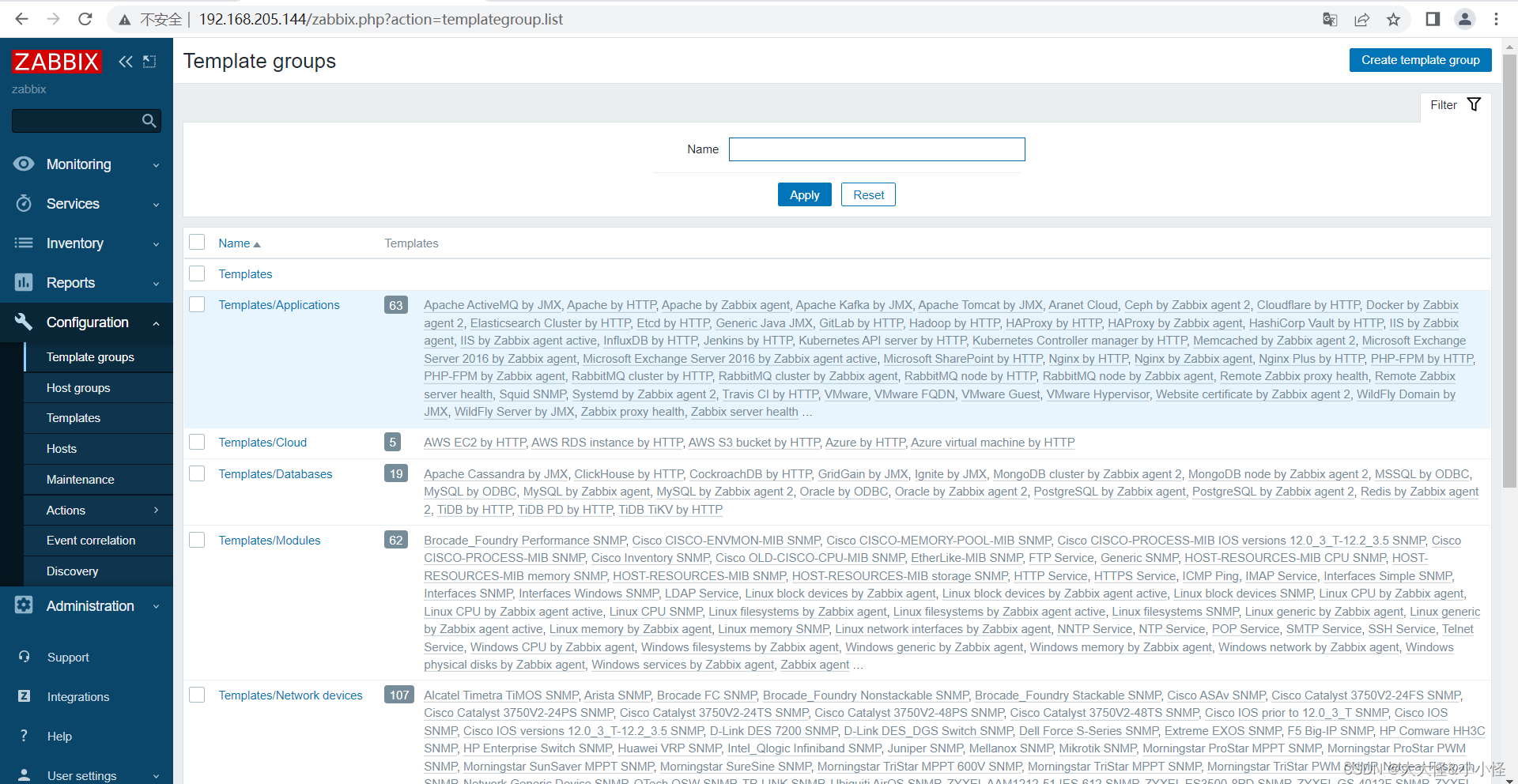Click the Apply filter button
The height and width of the screenshot is (784, 1518).
pyautogui.click(x=804, y=194)
